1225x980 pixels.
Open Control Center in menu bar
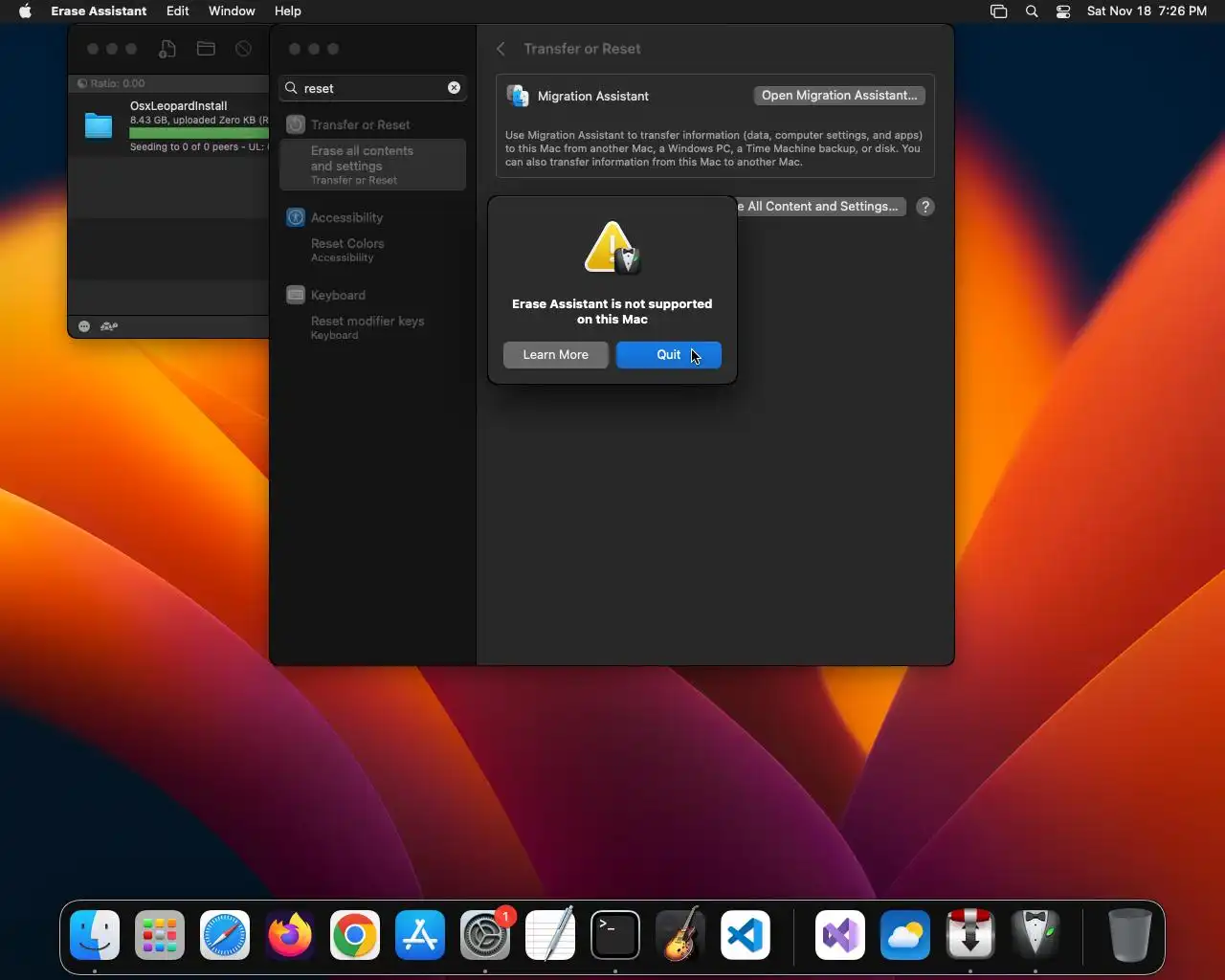click(x=1063, y=11)
